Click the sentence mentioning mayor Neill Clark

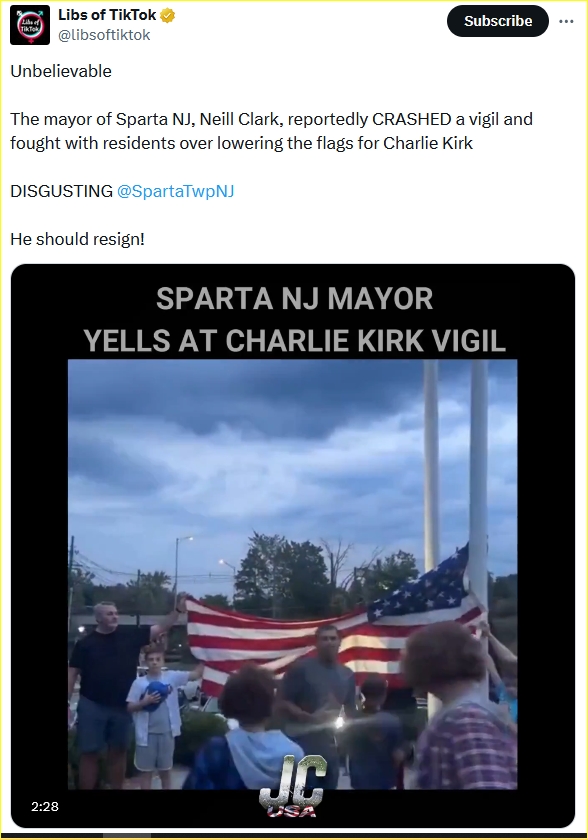[271, 131]
